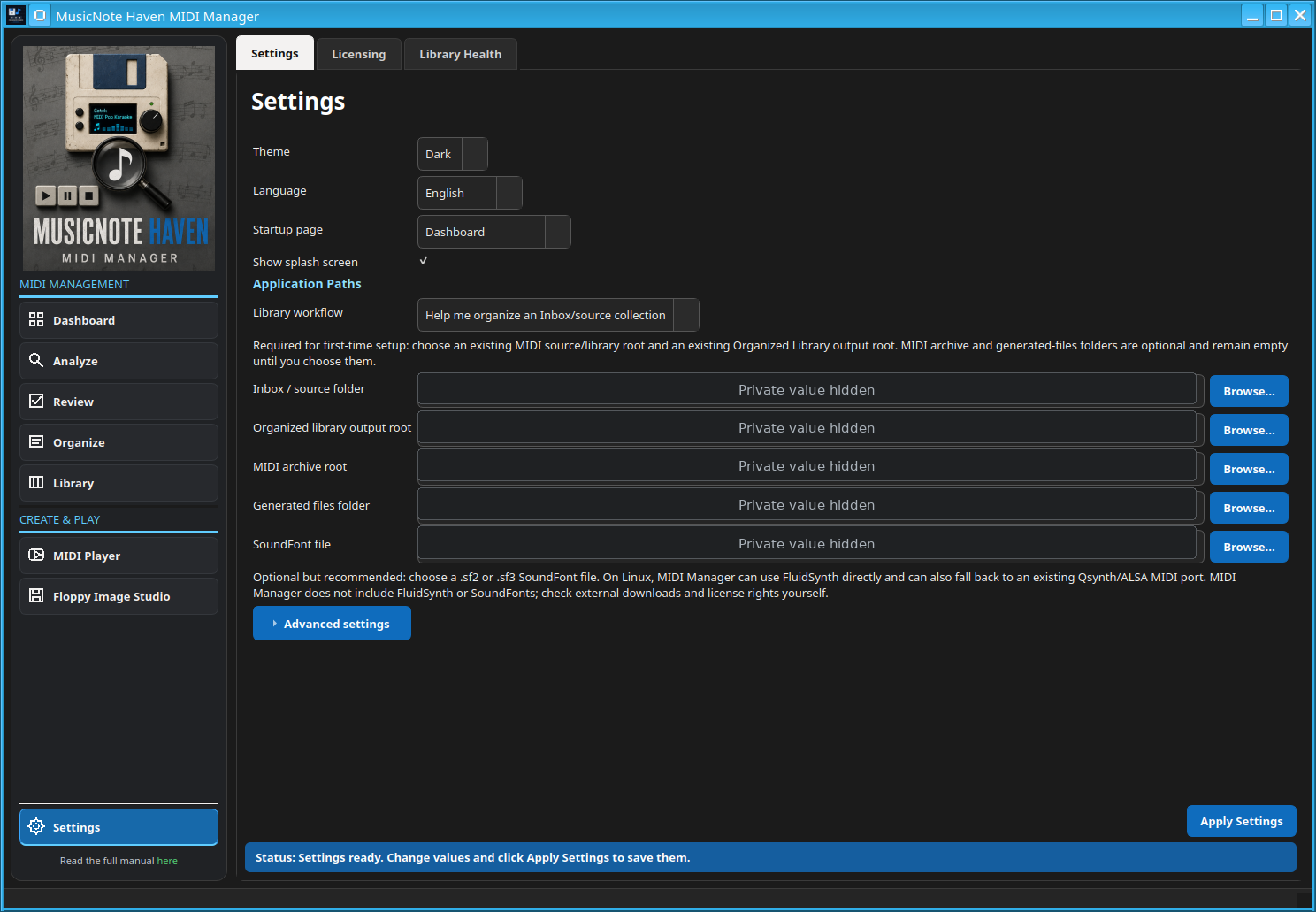Switch to the Library Health tab
The height and width of the screenshot is (912, 1316).
tap(460, 54)
